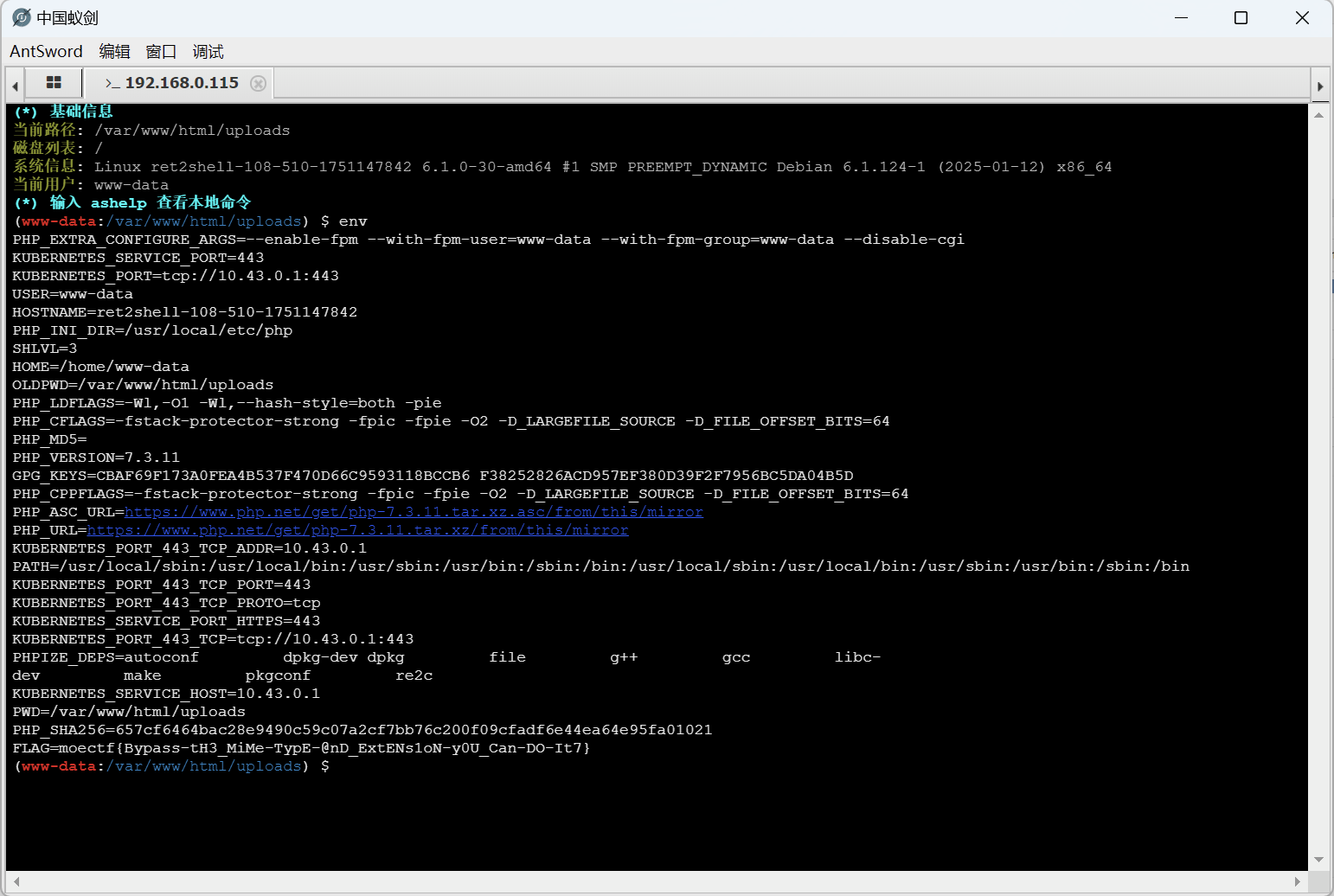Open the 窗口 menu
The height and width of the screenshot is (896, 1334).
pyautogui.click(x=161, y=52)
